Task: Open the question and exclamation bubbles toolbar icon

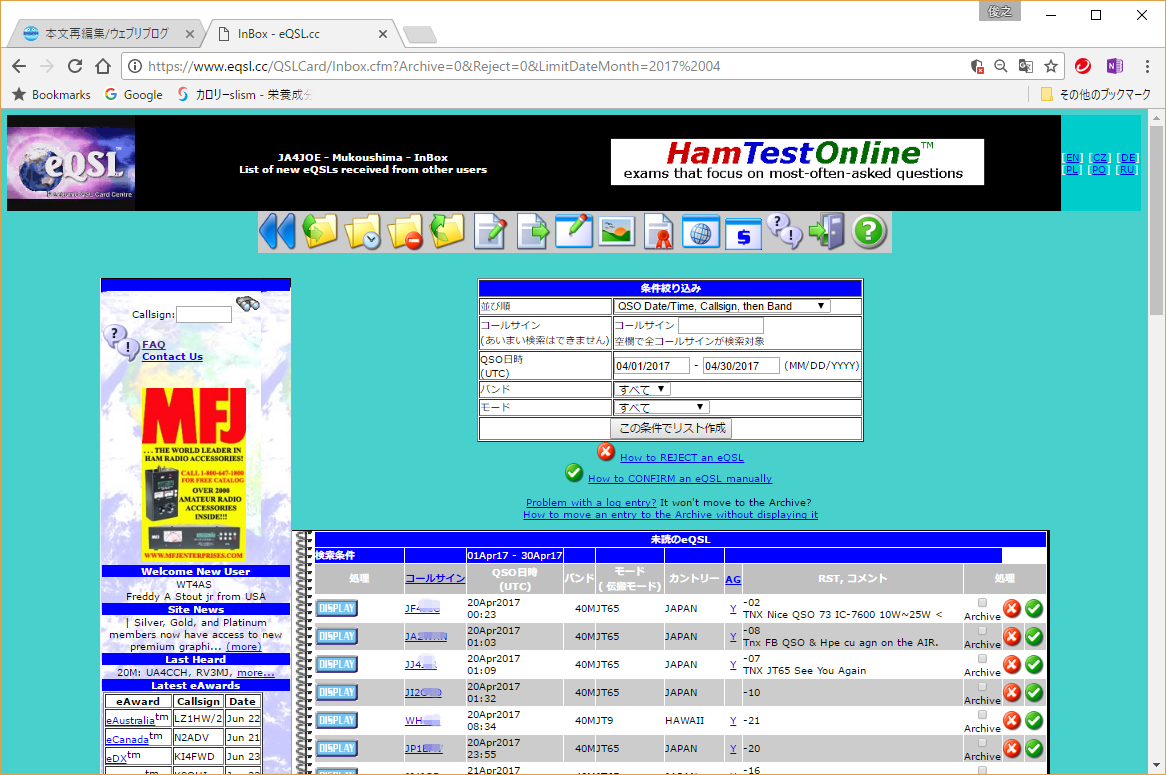Action: [x=785, y=231]
